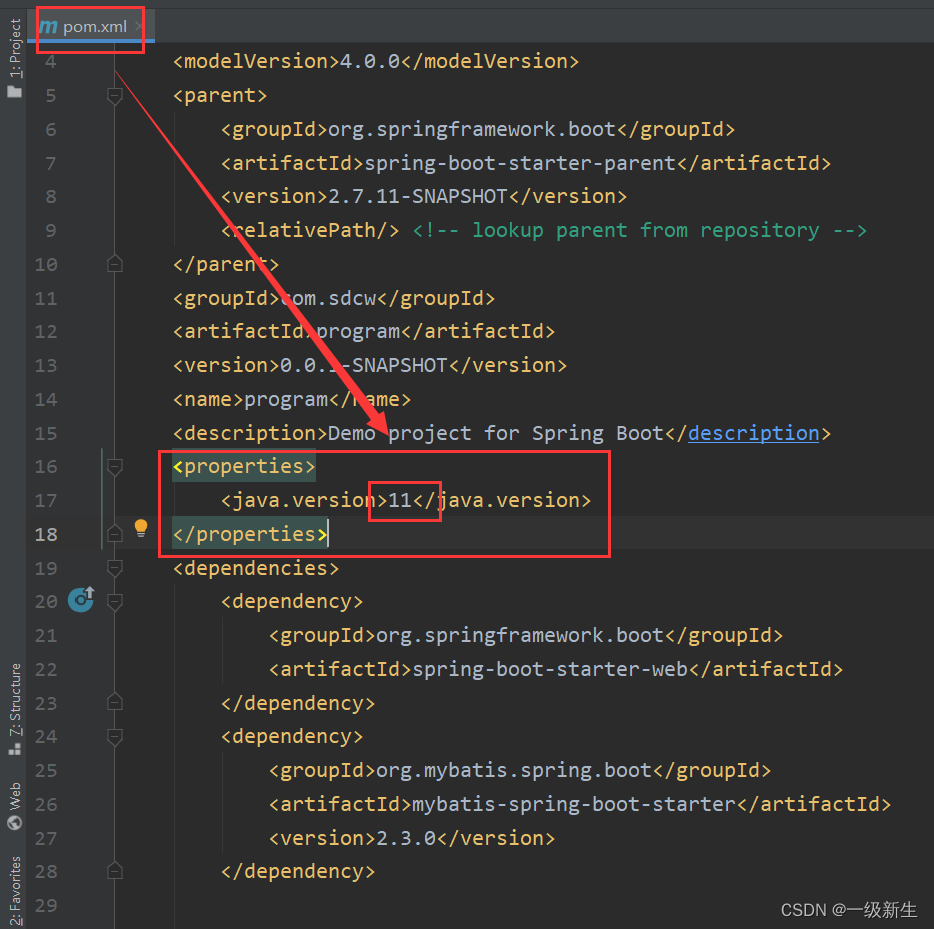Click the name program line
The height and width of the screenshot is (929, 934).
292,400
